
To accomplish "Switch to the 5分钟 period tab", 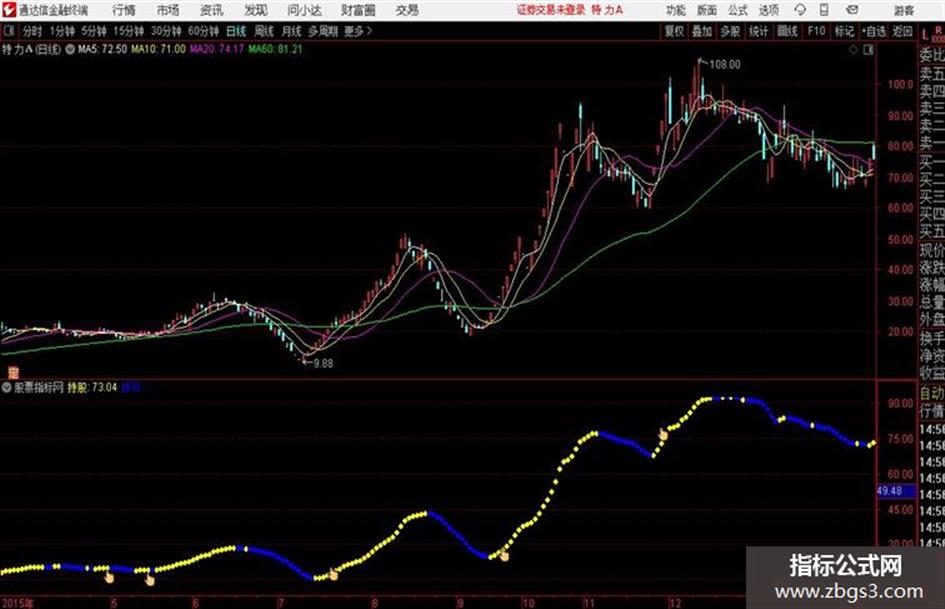I will click(x=94, y=31).
